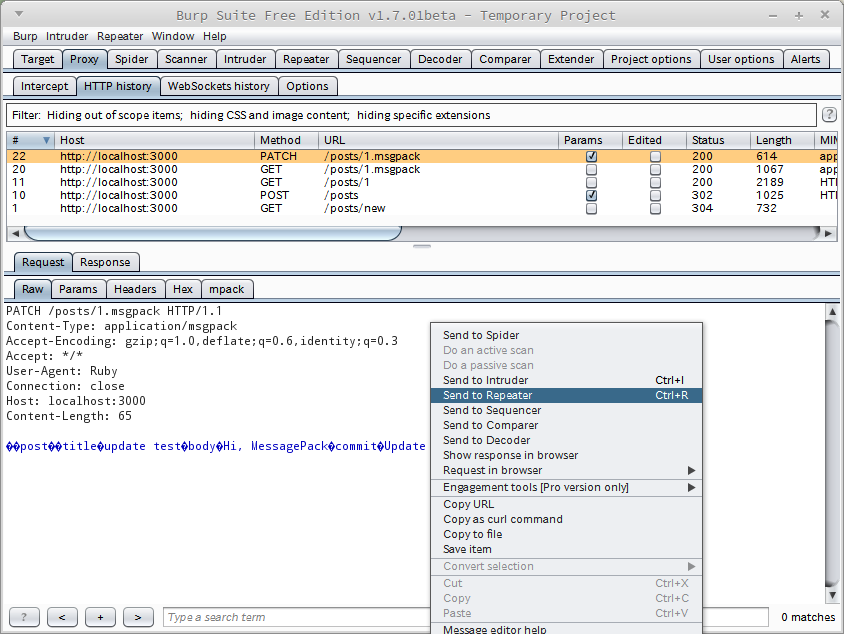Toggle Params checkbox for POST /posts row
This screenshot has width=844, height=634.
[x=592, y=196]
